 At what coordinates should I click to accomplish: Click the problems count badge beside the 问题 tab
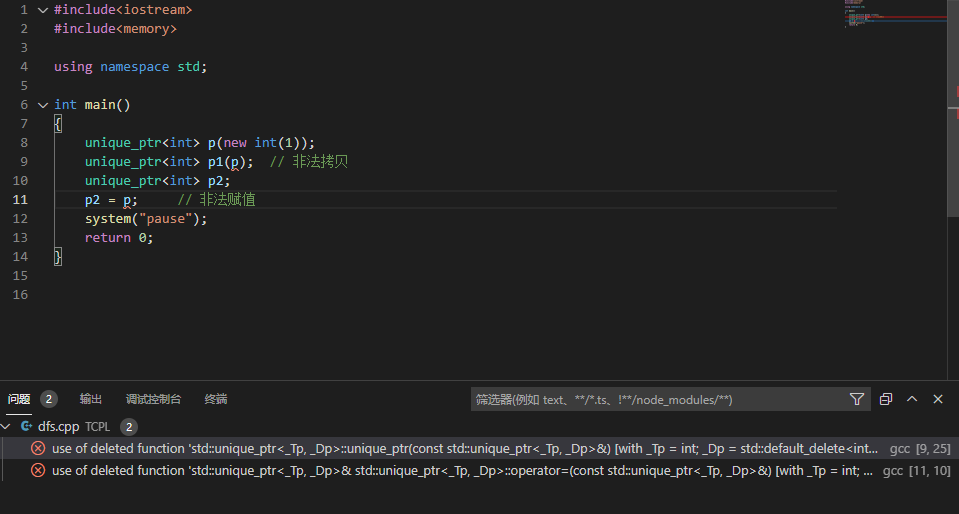coord(49,400)
